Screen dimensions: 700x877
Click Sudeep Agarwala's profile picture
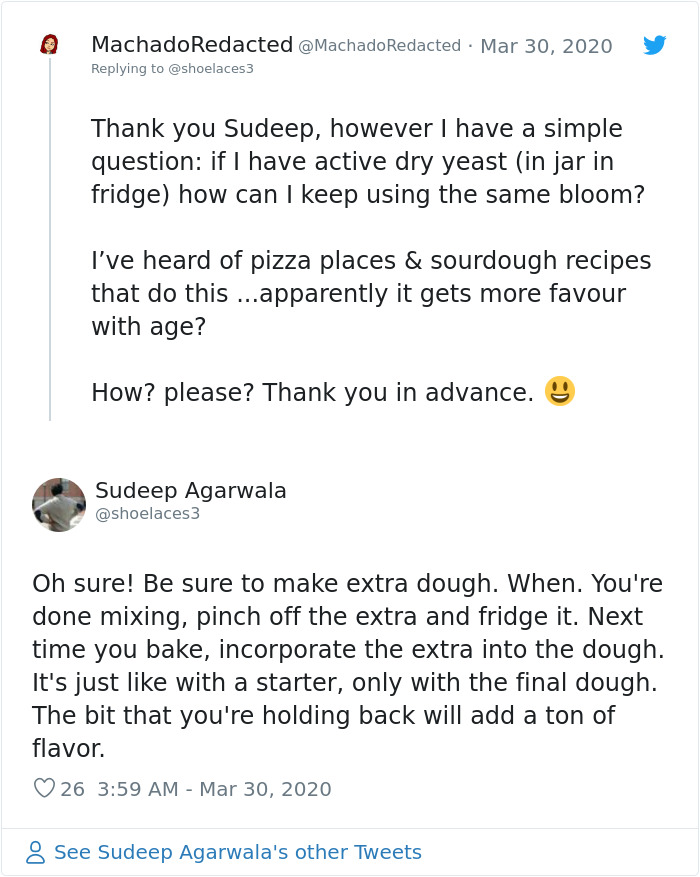[x=58, y=504]
